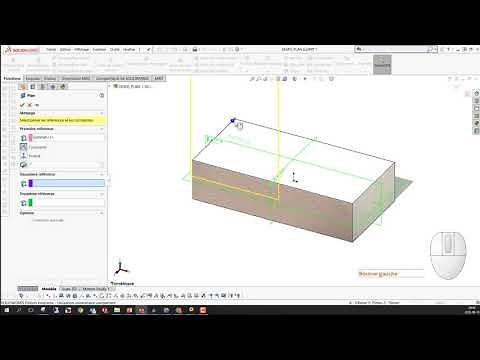Switch to the Modèle bottom tab
The image size is (480, 360).
click(x=49, y=289)
